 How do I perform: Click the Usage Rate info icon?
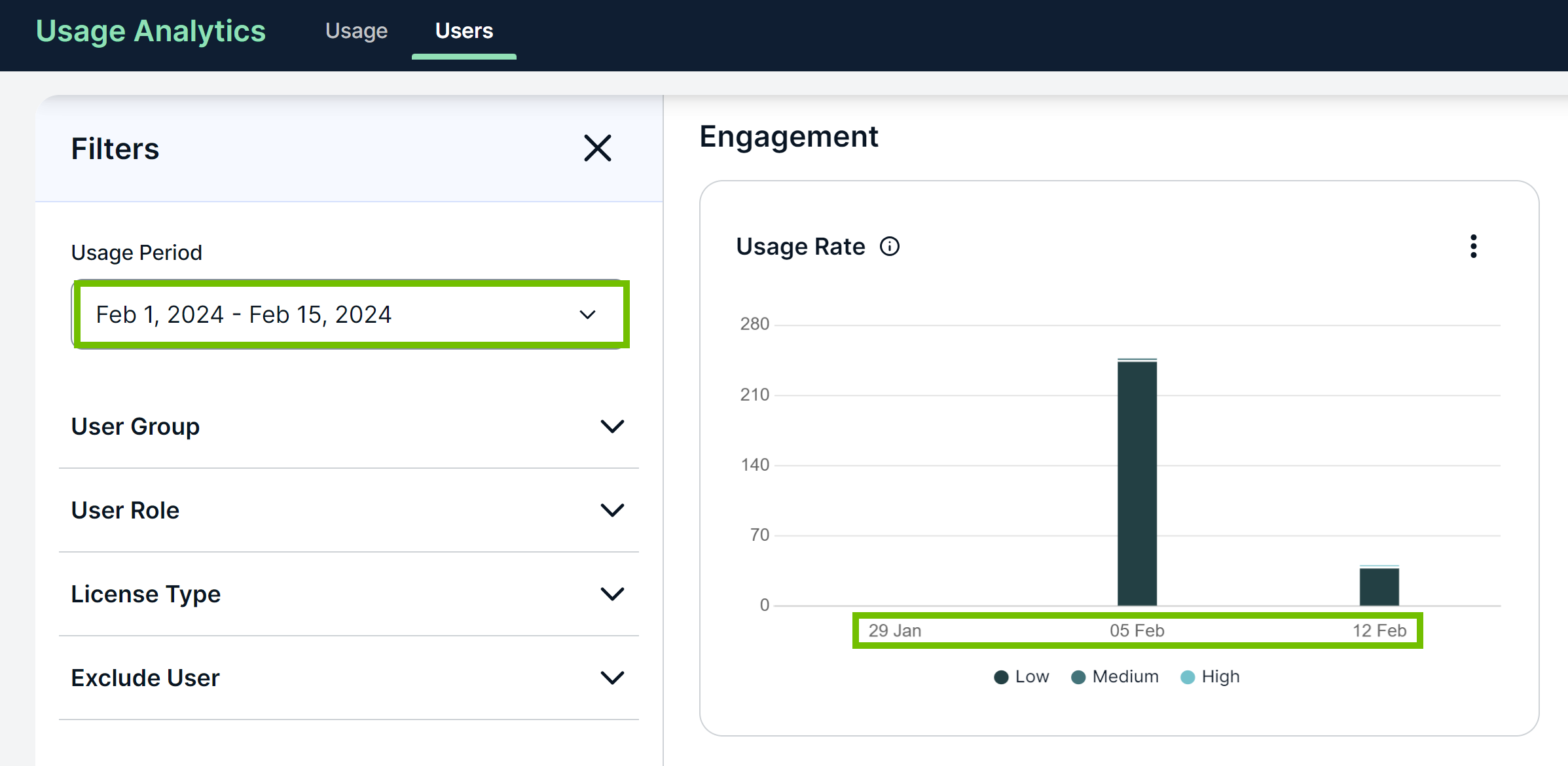pyautogui.click(x=889, y=247)
